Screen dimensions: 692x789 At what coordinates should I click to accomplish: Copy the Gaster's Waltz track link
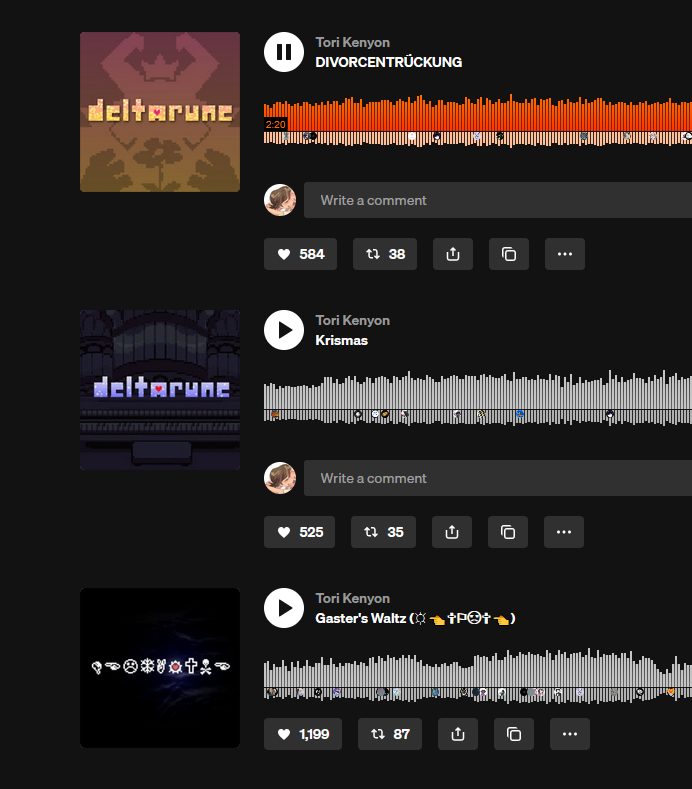(514, 734)
